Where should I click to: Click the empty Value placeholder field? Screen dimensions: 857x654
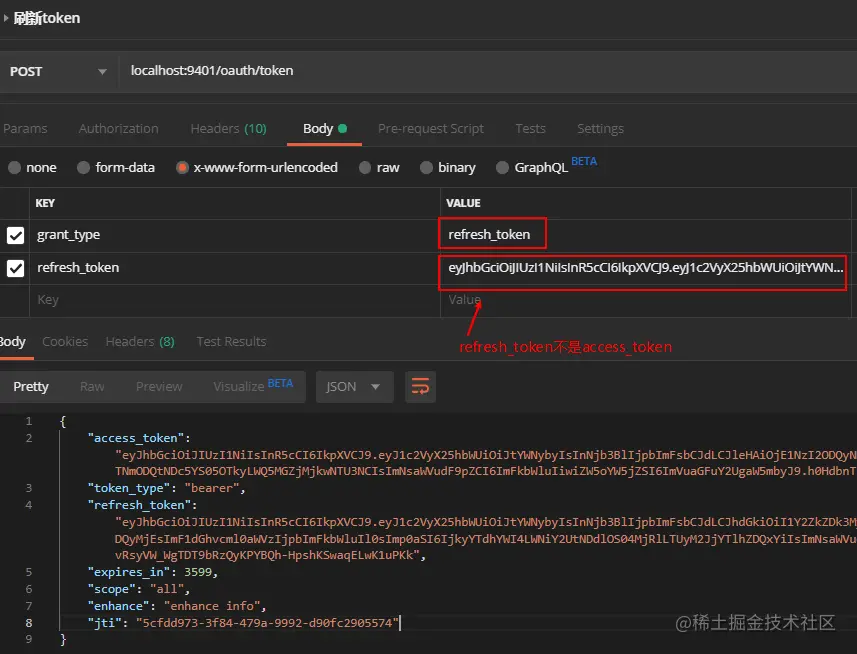click(645, 300)
